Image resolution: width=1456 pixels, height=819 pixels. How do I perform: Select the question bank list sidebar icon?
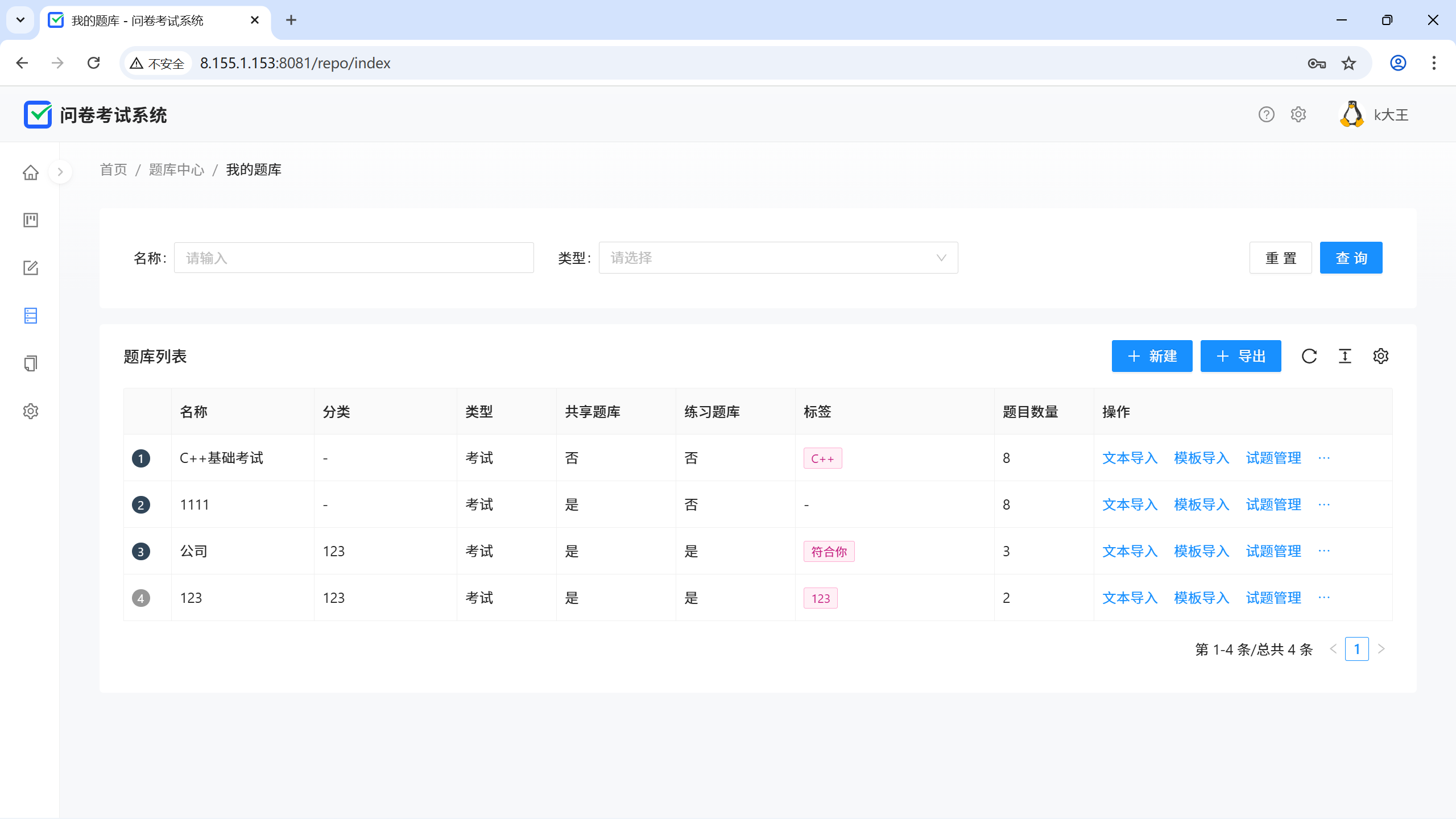(31, 316)
